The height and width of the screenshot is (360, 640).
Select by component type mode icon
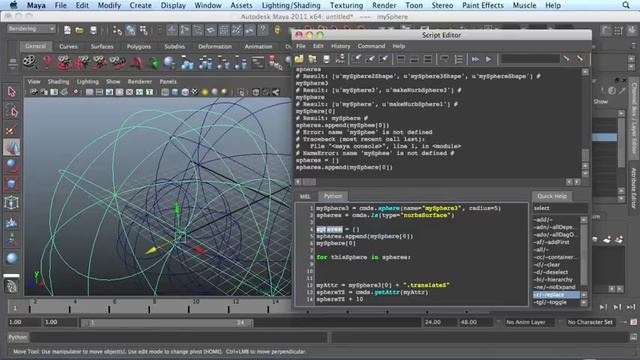tap(144, 30)
